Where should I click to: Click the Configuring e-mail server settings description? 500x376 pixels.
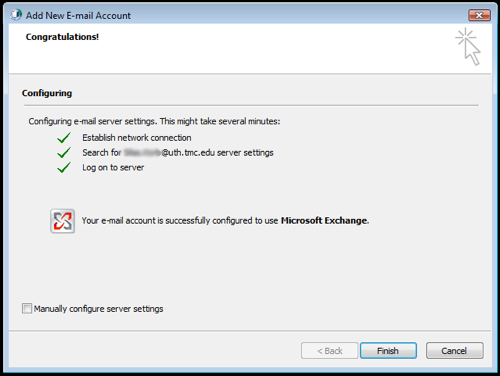(154, 121)
